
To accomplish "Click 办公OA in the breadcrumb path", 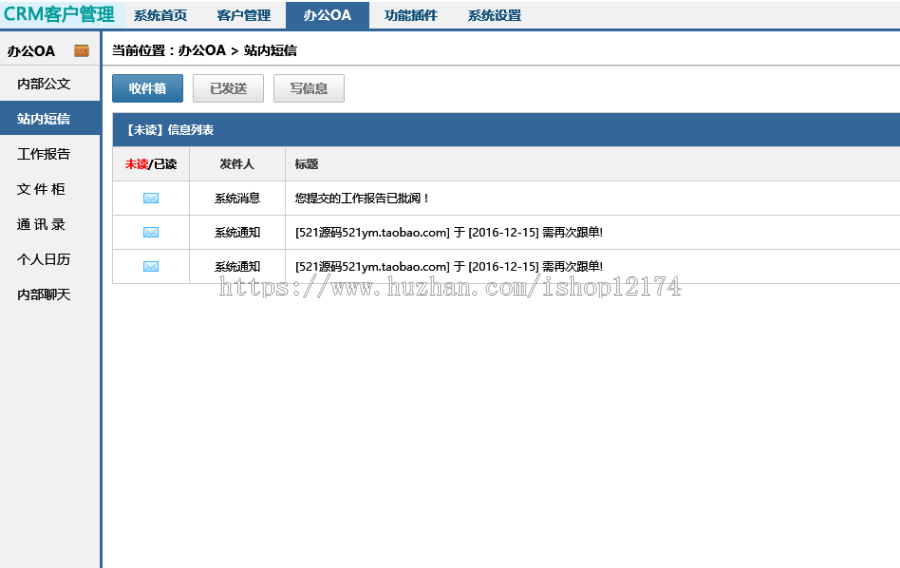I will click(202, 50).
